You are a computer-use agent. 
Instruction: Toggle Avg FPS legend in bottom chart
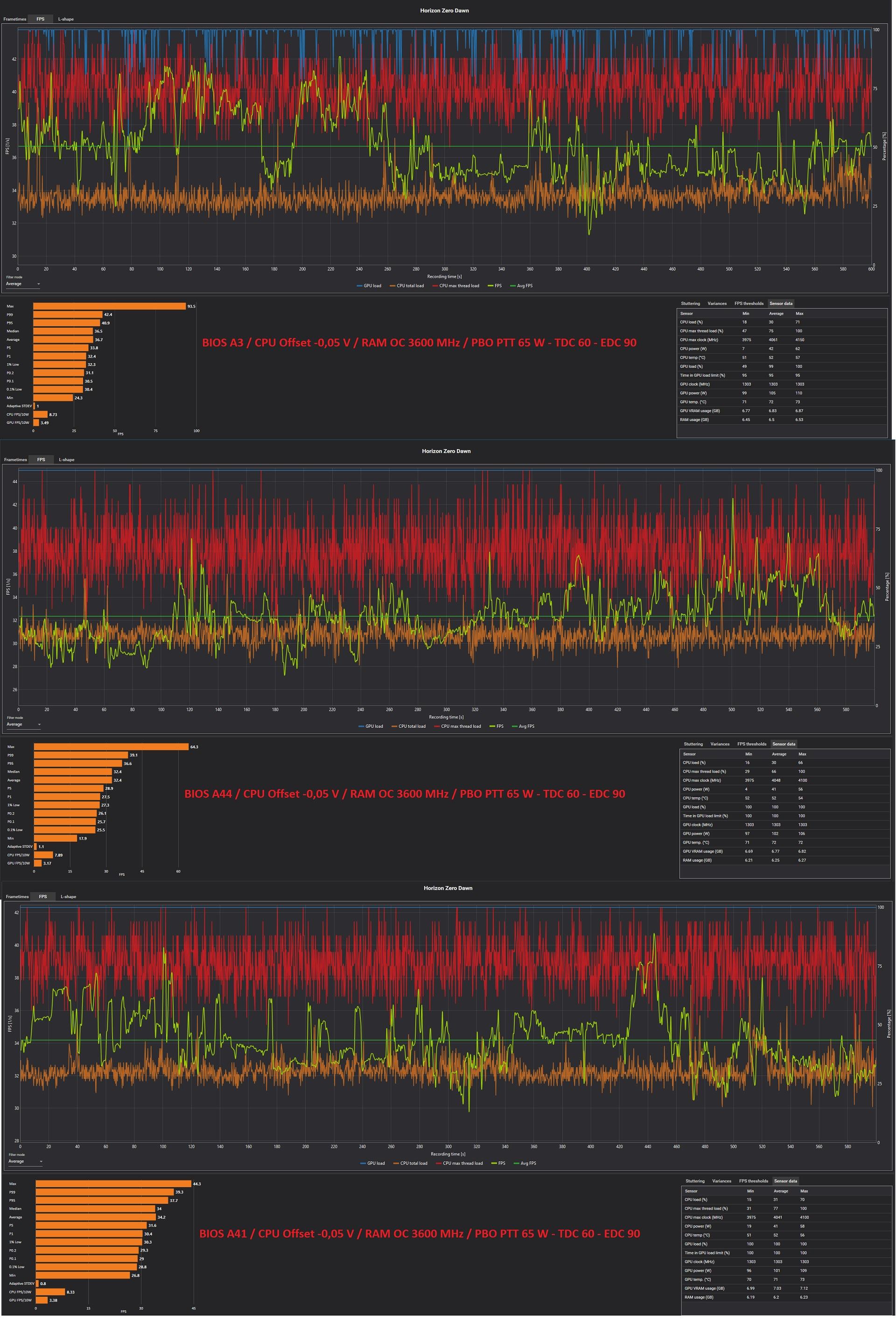(x=528, y=1163)
